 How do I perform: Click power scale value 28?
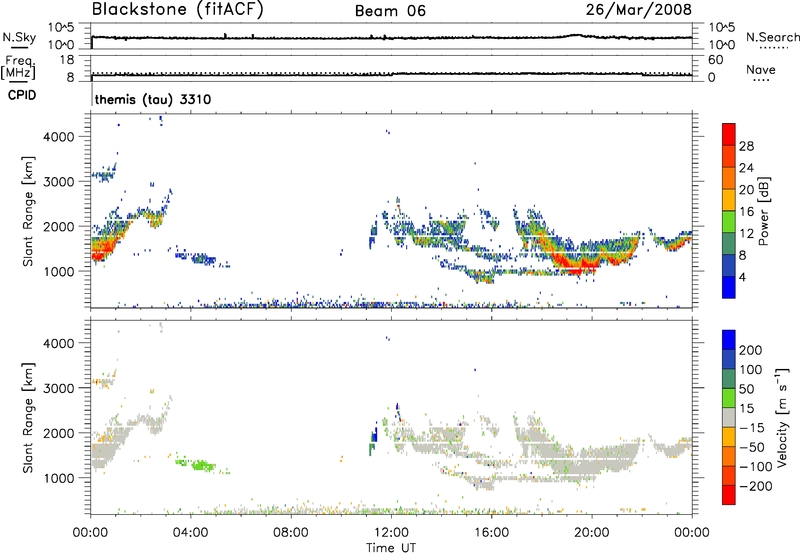746,146
